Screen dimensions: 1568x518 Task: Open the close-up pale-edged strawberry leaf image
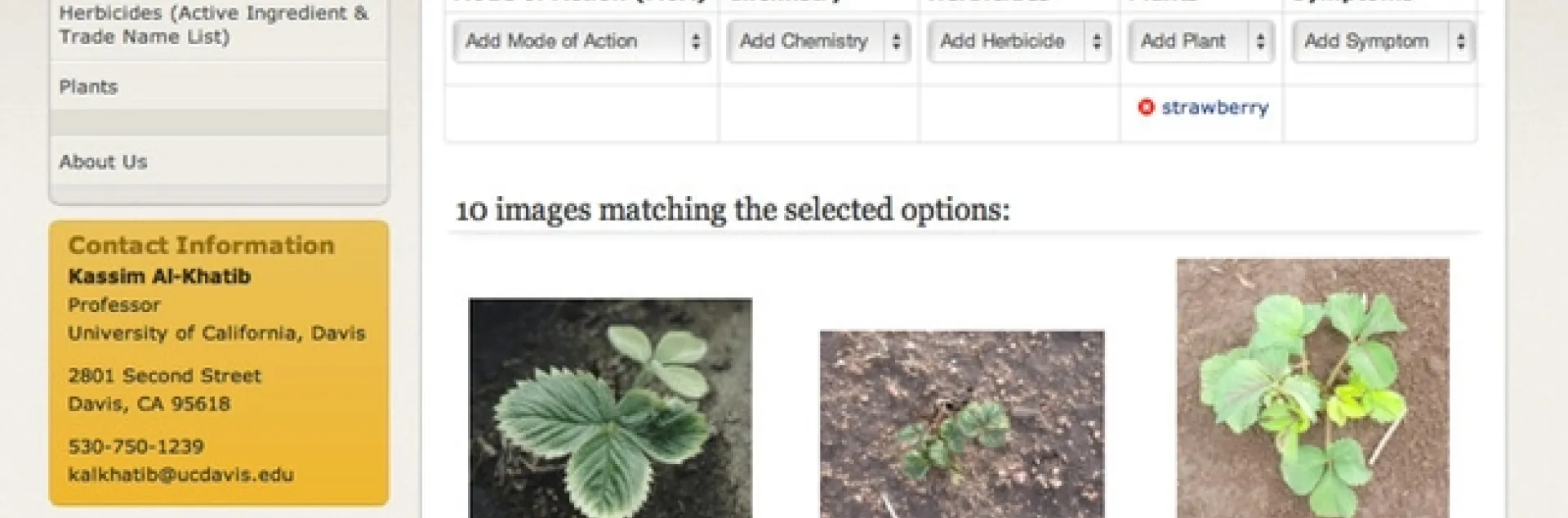(610, 408)
